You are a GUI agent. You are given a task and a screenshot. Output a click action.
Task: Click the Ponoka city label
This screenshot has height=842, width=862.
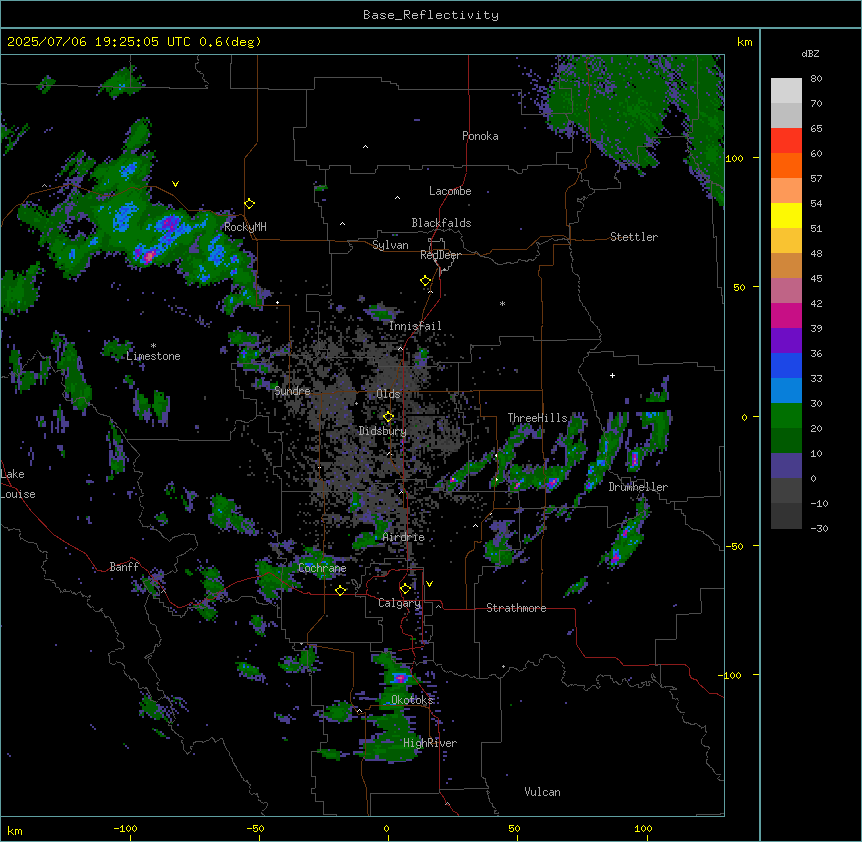point(480,136)
